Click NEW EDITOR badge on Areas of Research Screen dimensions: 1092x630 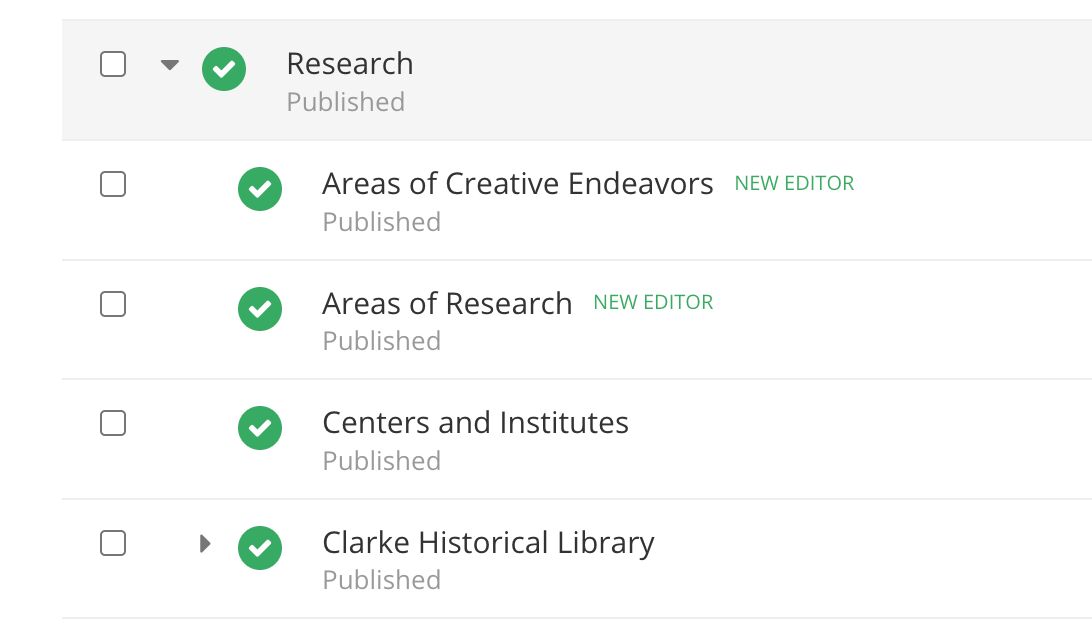pyautogui.click(x=653, y=303)
